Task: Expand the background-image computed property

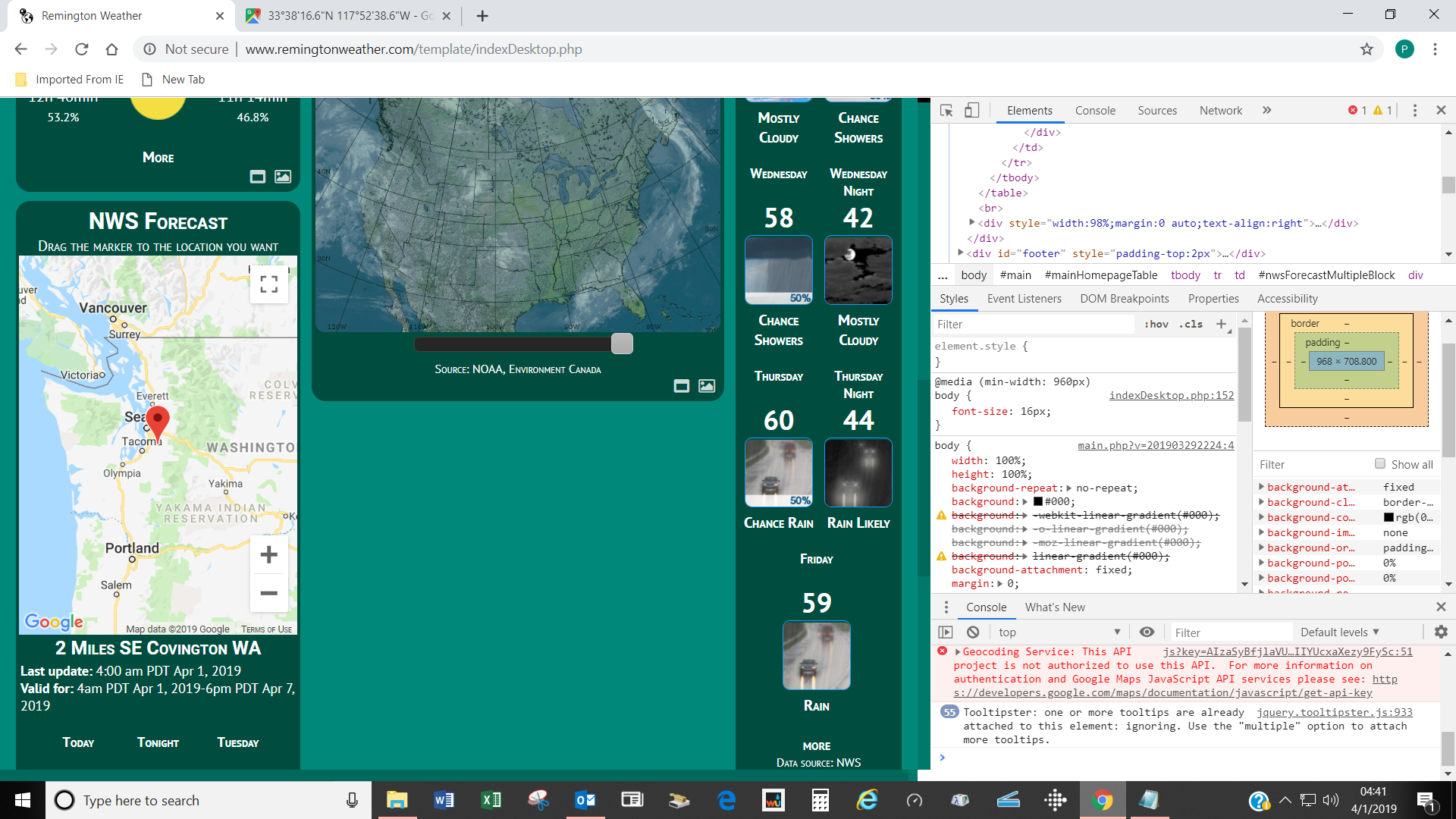Action: [1262, 532]
